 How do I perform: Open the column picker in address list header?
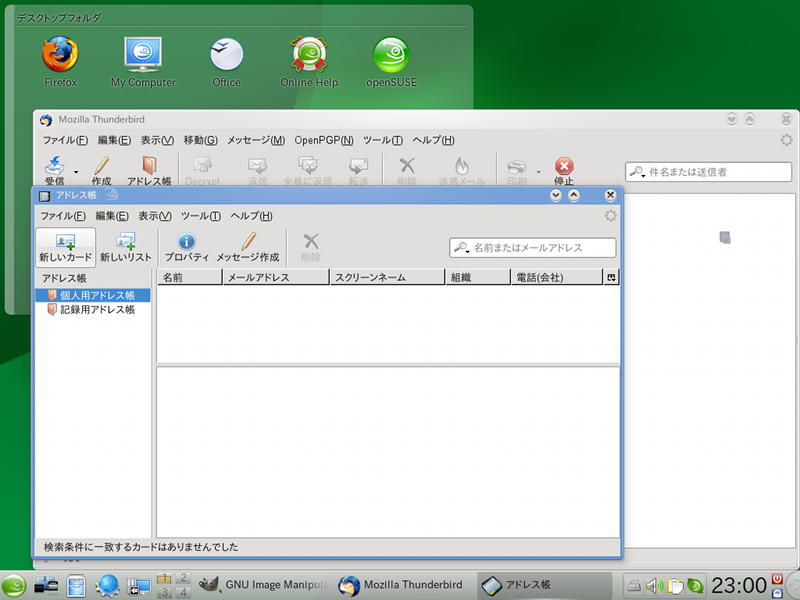pyautogui.click(x=611, y=278)
